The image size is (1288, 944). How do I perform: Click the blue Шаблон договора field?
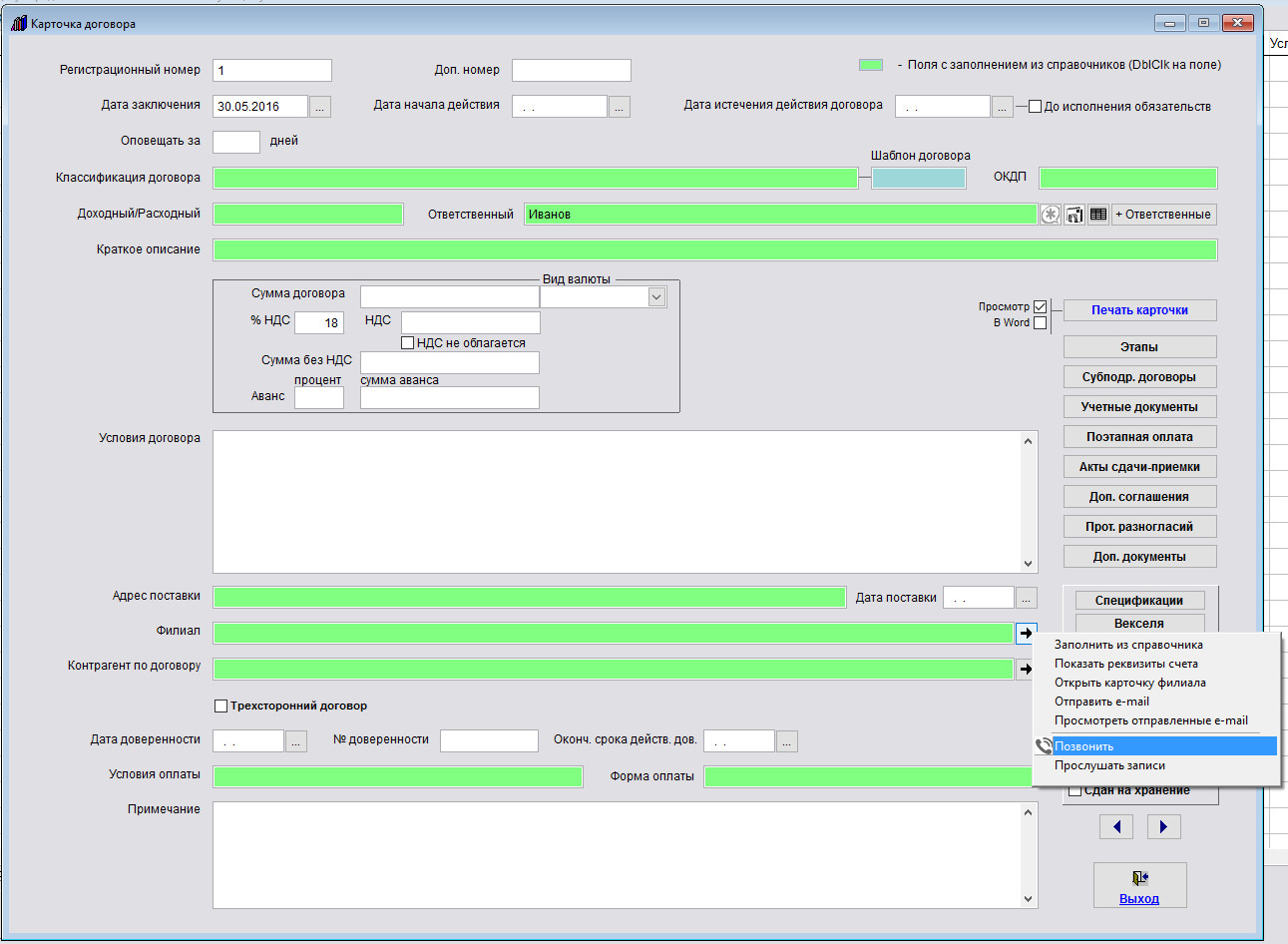918,179
